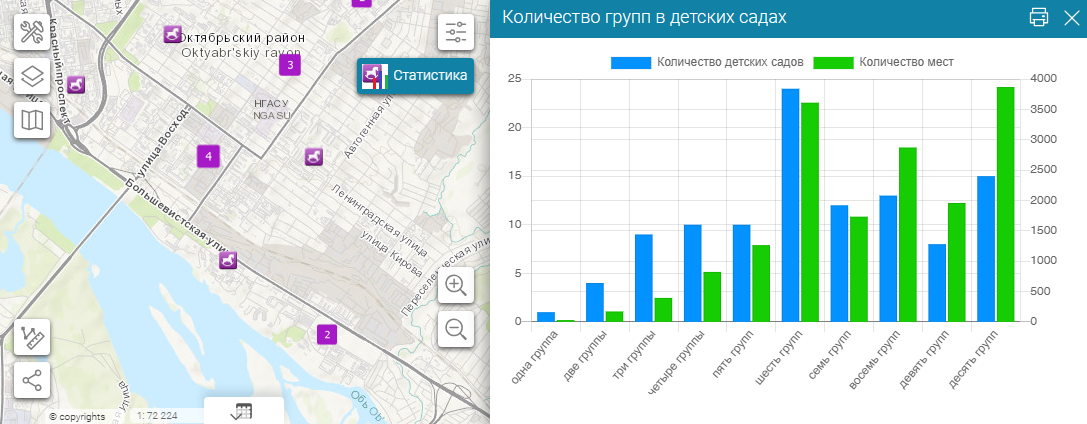
Task: Print the chart using printer icon
Action: click(1038, 17)
